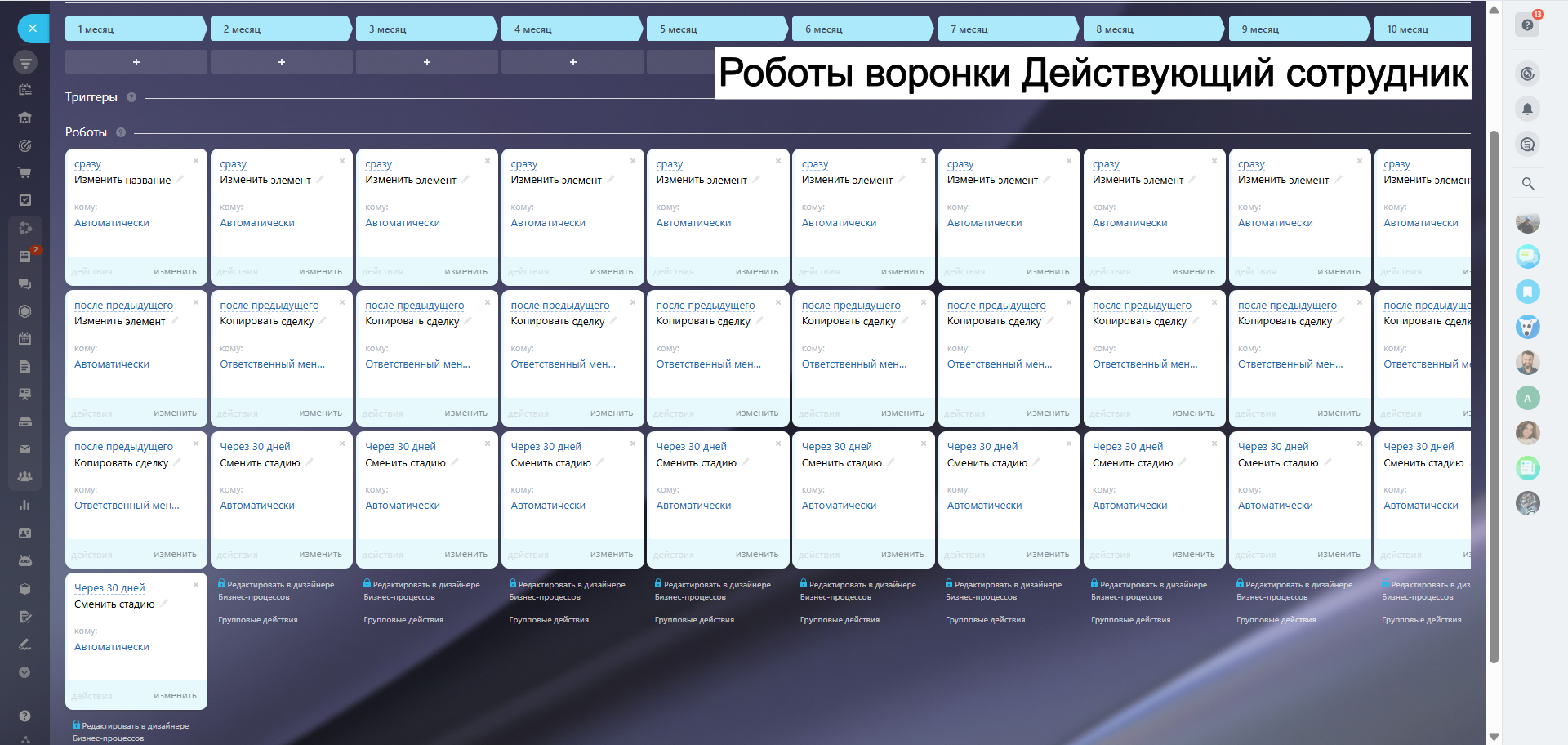1568x745 pixels.
Task: Open the calendar icon in left sidebar
Action: tap(25, 339)
